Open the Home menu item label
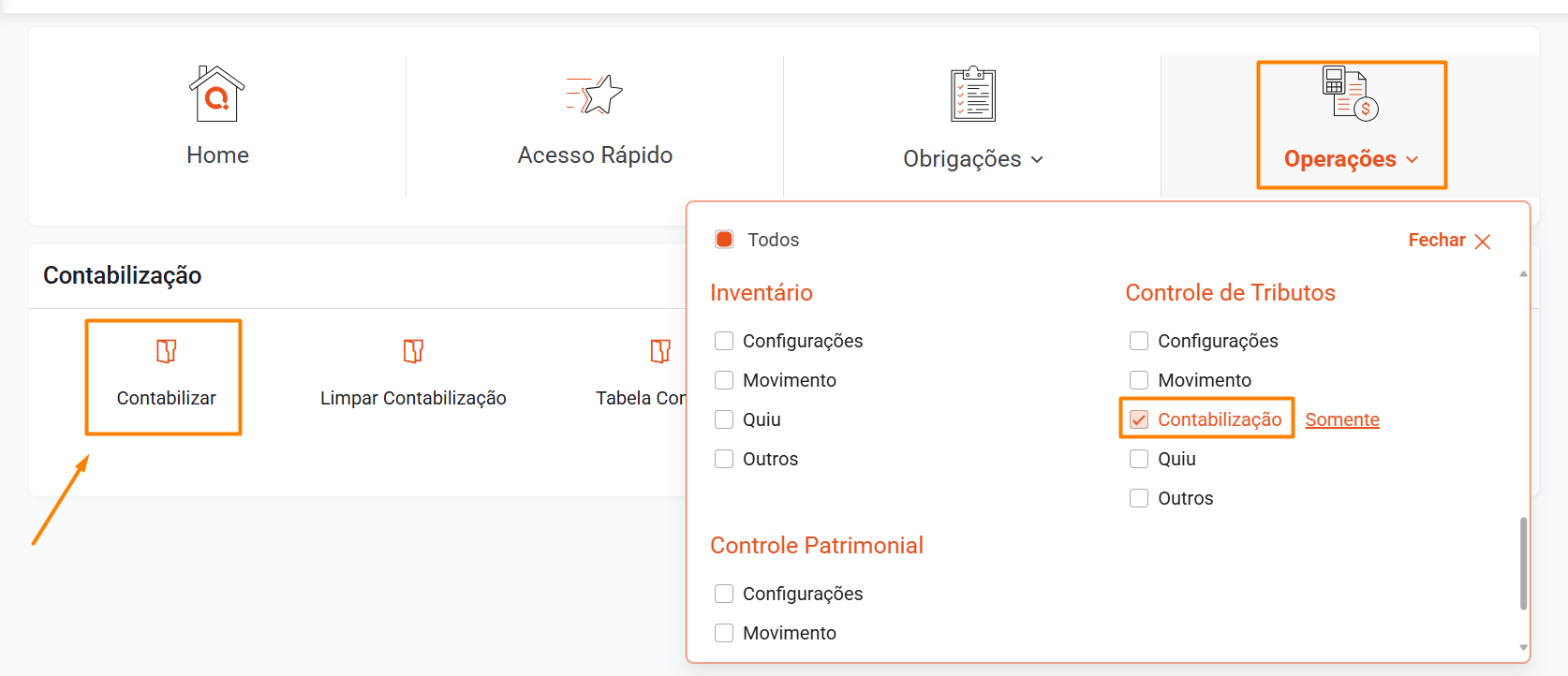Image resolution: width=1568 pixels, height=676 pixels. point(217,155)
